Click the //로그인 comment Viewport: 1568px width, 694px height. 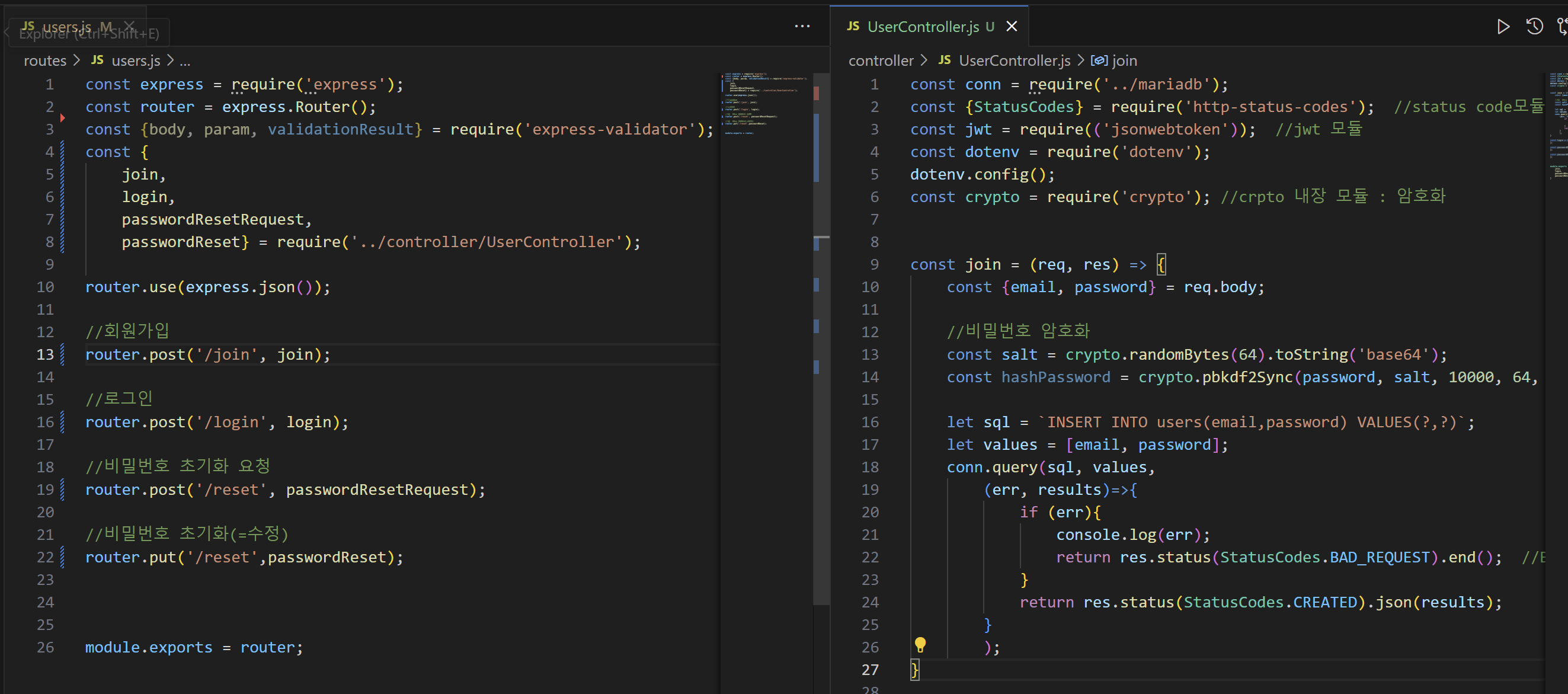click(x=119, y=399)
